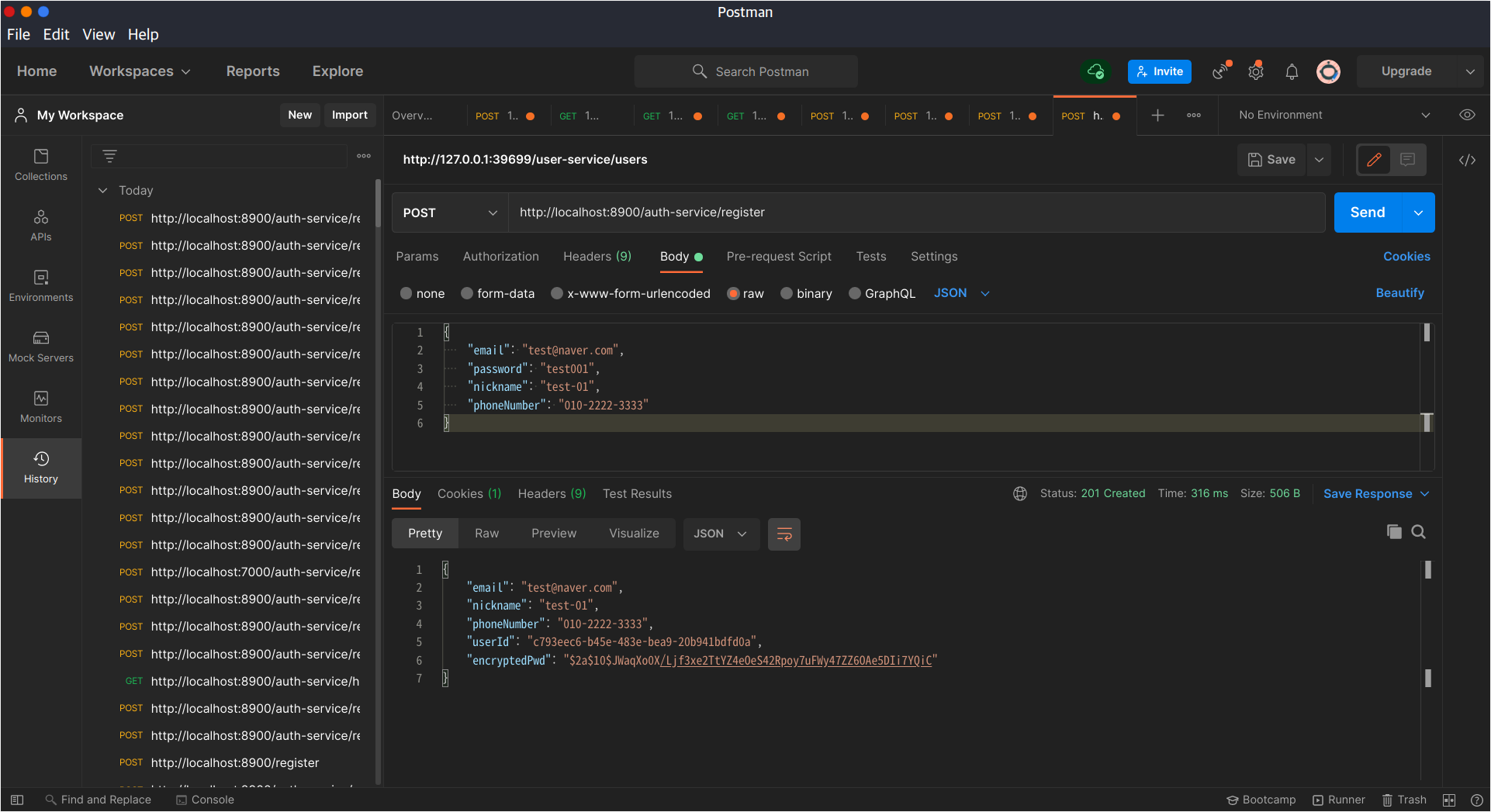The image size is (1491, 812).
Task: Open environment quick look eye icon
Action: 1467,115
